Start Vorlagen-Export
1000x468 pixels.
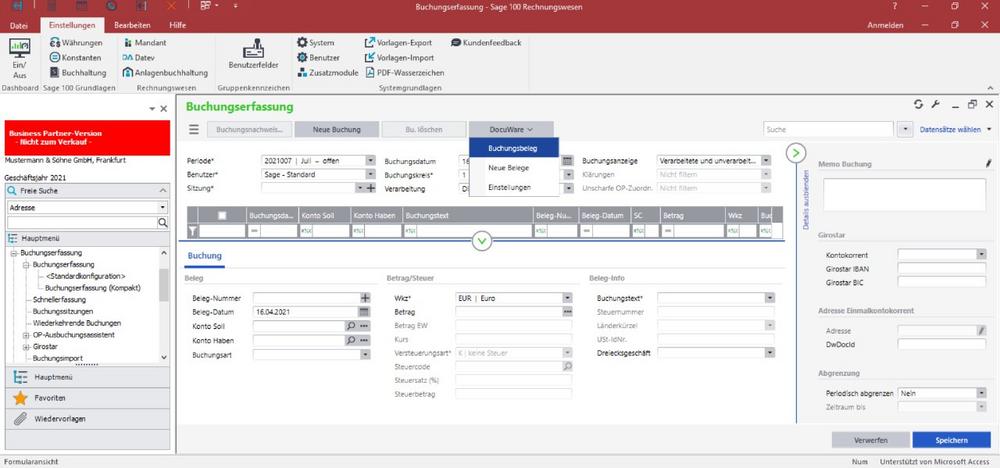(x=398, y=43)
